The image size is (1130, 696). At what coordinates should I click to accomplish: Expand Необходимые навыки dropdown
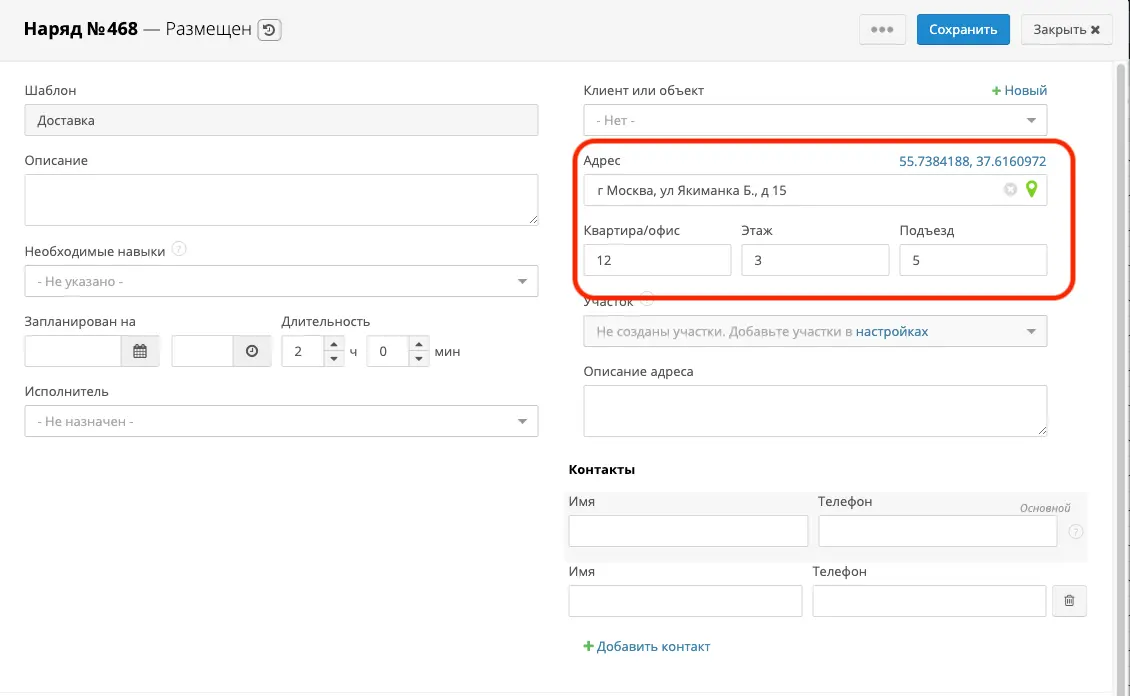click(x=281, y=281)
